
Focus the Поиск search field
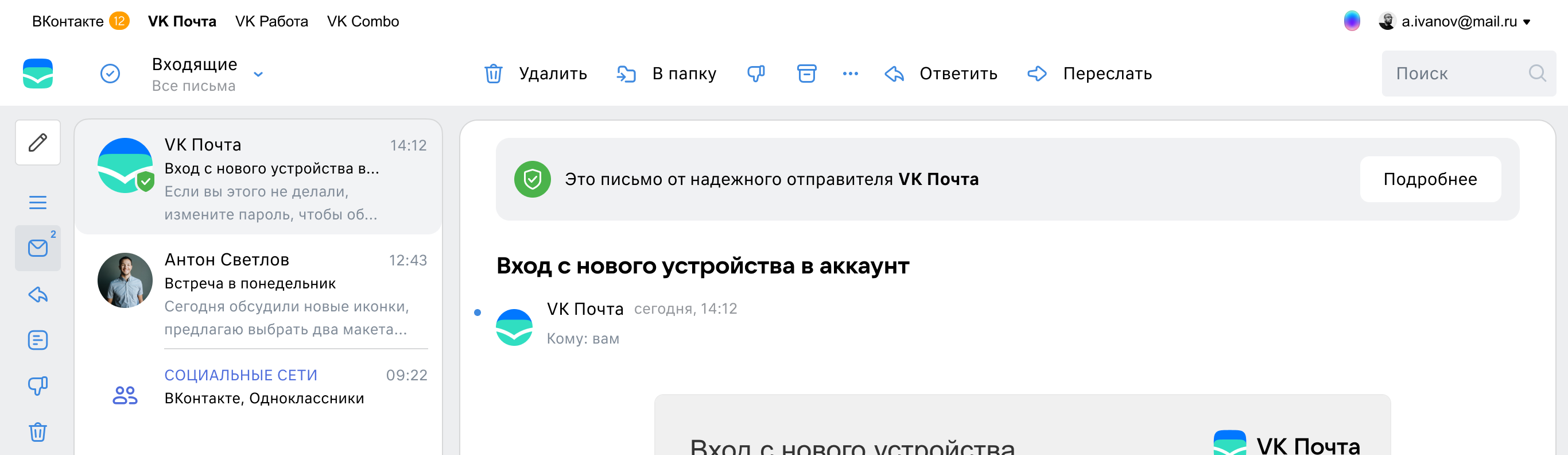tap(1468, 74)
